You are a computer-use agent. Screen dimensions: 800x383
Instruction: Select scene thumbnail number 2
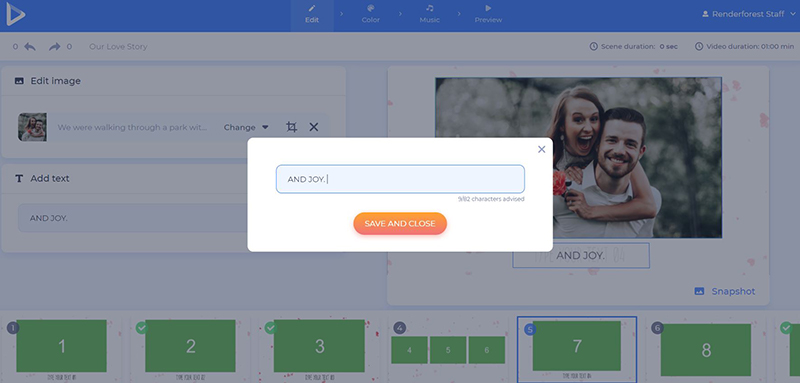tap(190, 346)
